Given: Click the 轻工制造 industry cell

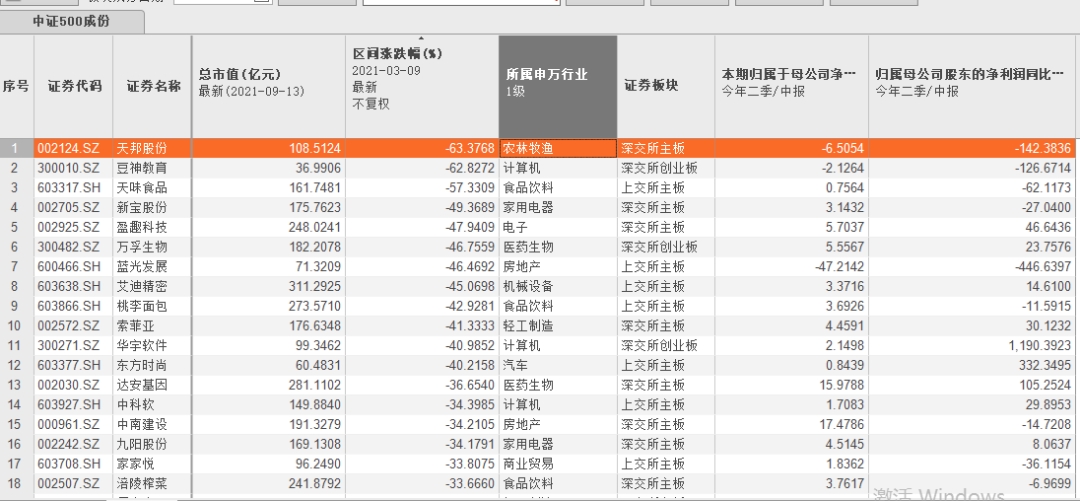Looking at the screenshot, I should pos(558,325).
